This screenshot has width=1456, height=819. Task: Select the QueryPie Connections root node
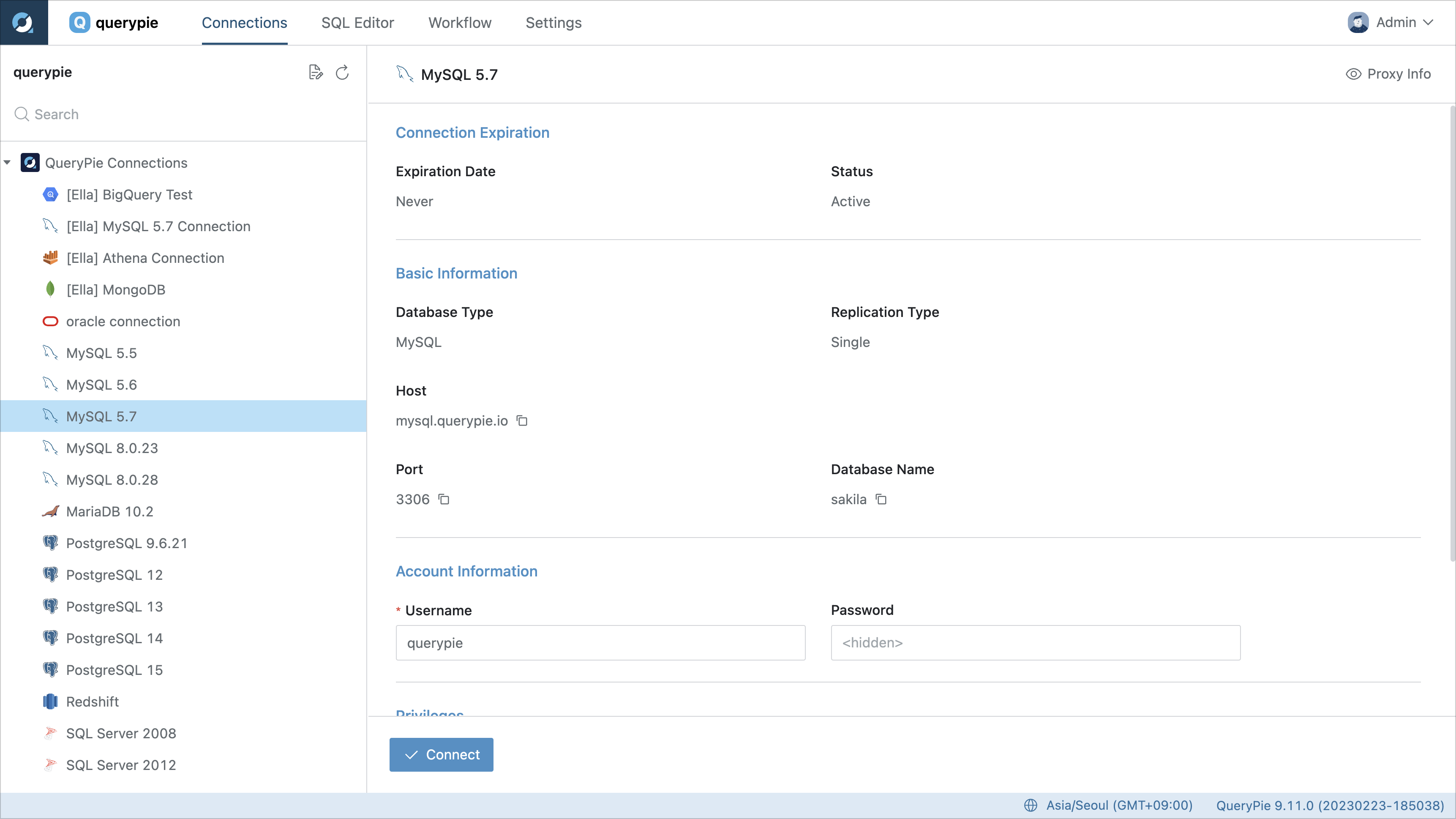click(116, 163)
